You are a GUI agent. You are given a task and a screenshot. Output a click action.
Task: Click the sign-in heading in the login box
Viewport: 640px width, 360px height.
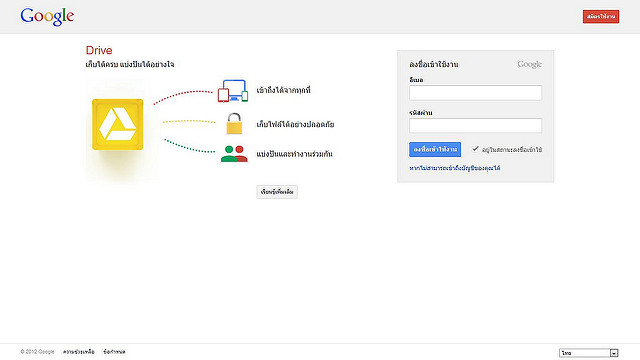[x=433, y=64]
